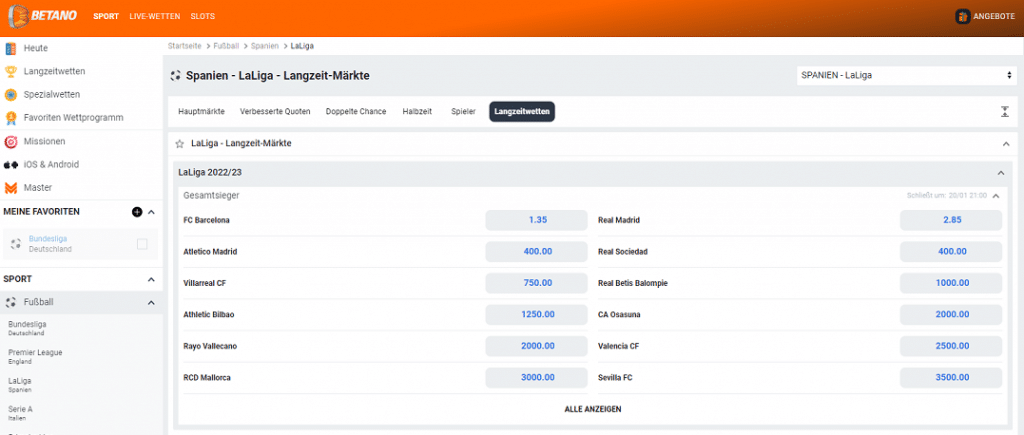Select CA Osasuna odds 2000.00
The width and height of the screenshot is (1024, 435).
pyautogui.click(x=951, y=314)
